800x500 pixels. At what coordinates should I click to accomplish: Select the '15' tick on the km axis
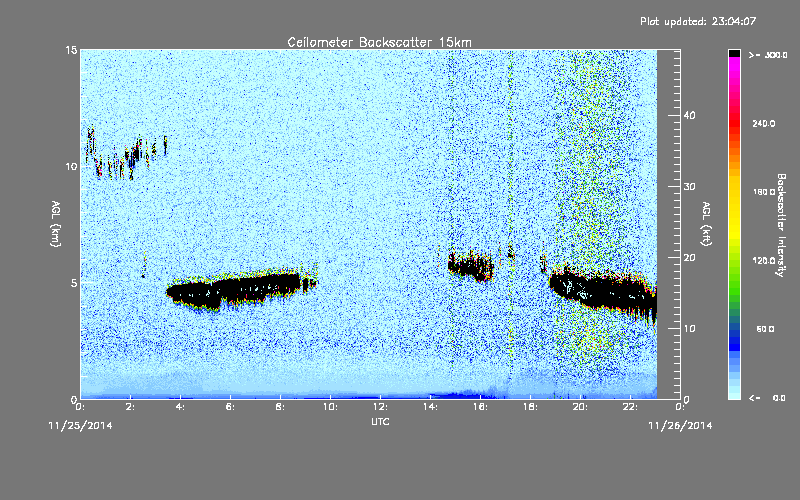pos(71,50)
